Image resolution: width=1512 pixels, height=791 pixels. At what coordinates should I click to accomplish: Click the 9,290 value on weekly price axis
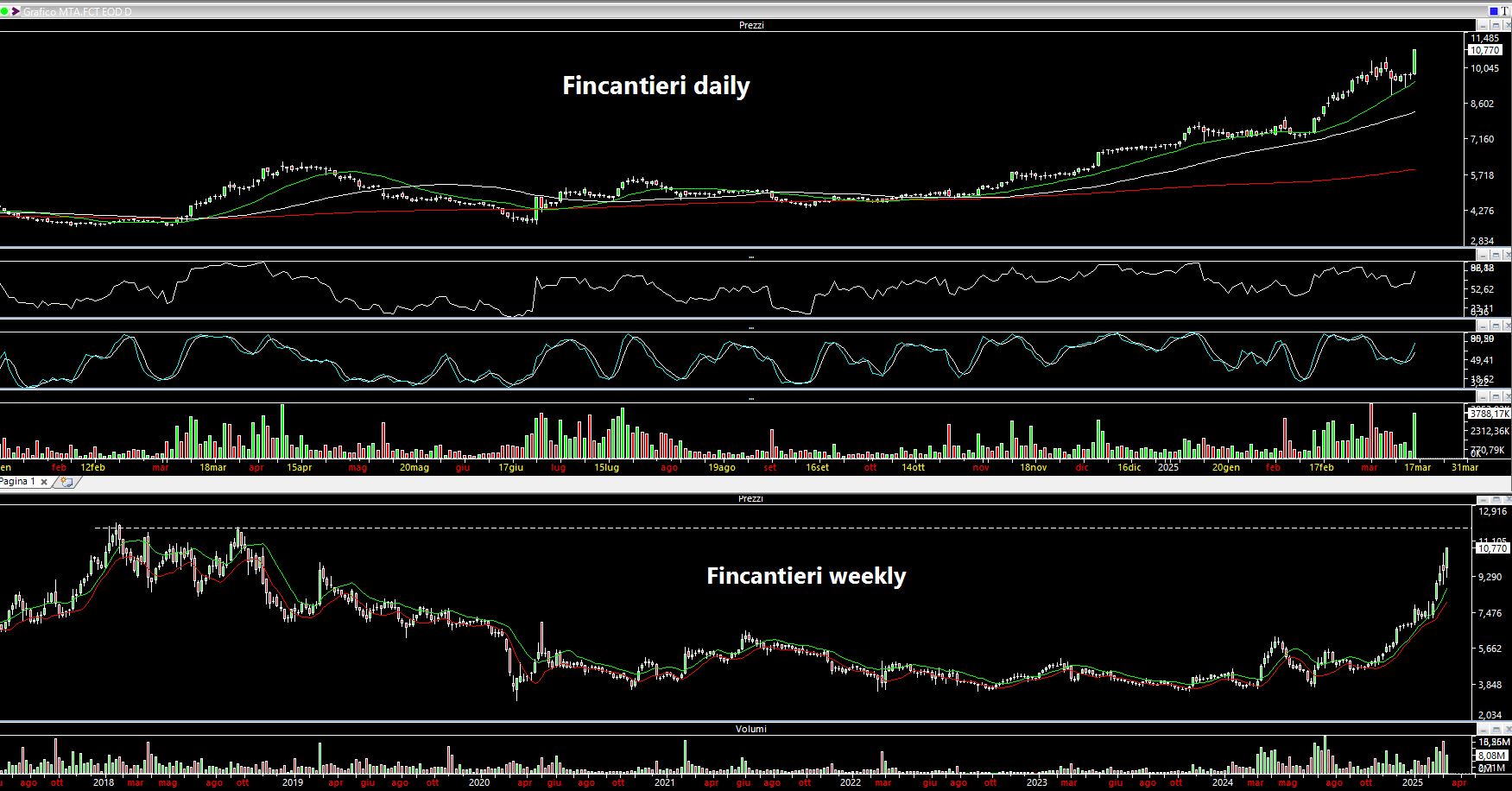(1490, 576)
